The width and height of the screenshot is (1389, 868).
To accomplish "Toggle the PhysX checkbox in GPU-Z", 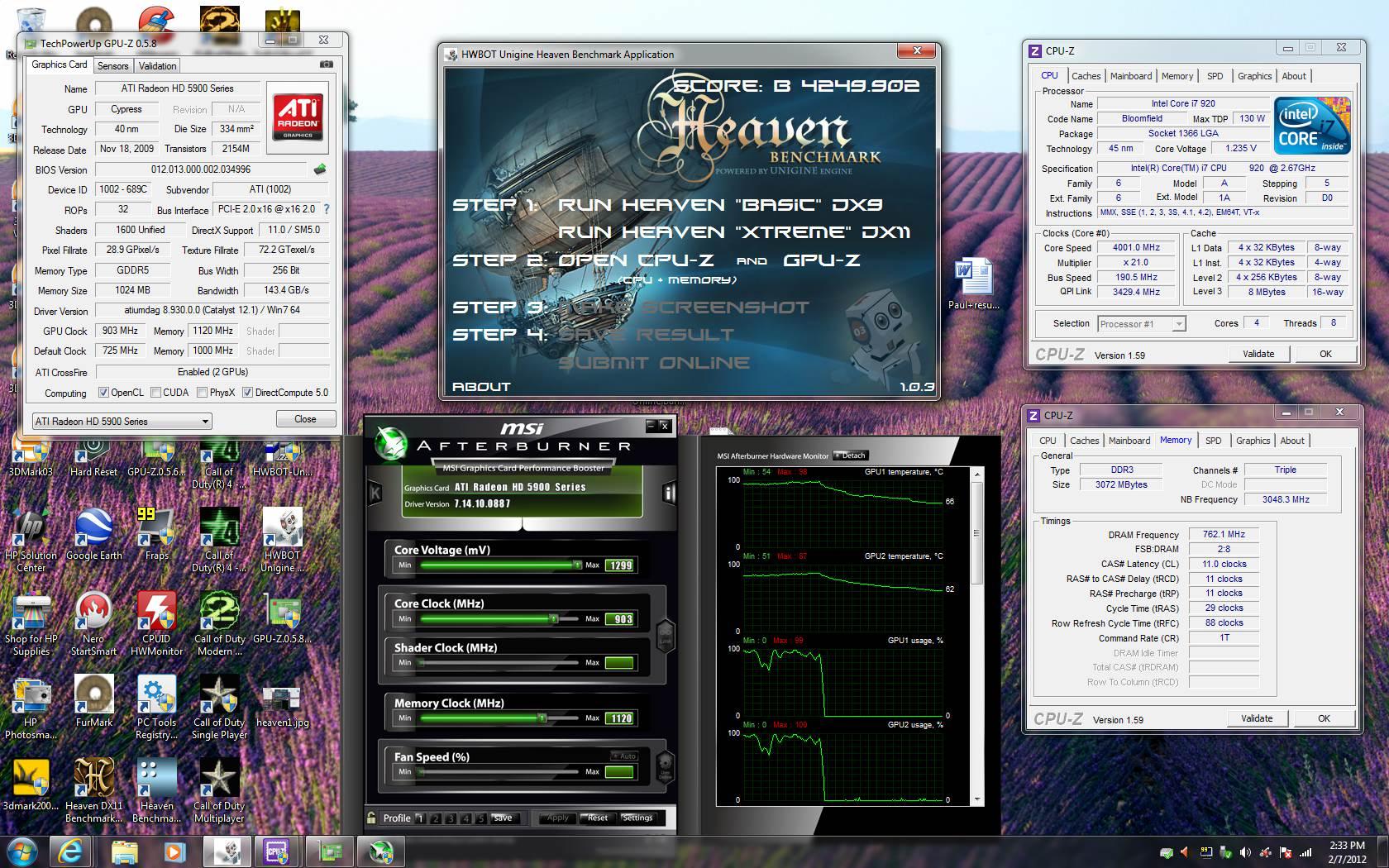I will (x=202, y=393).
